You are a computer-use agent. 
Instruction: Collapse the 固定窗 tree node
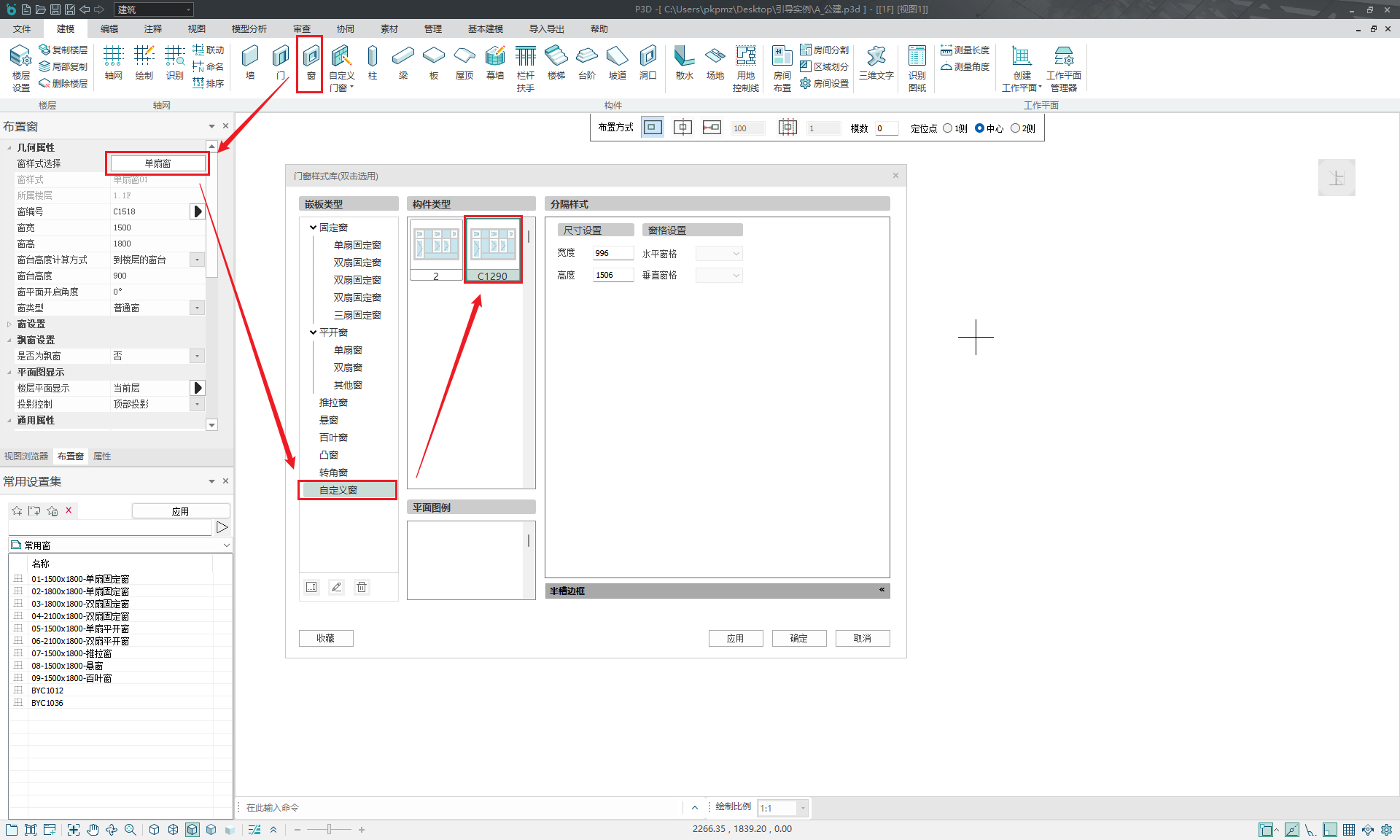pyautogui.click(x=313, y=227)
